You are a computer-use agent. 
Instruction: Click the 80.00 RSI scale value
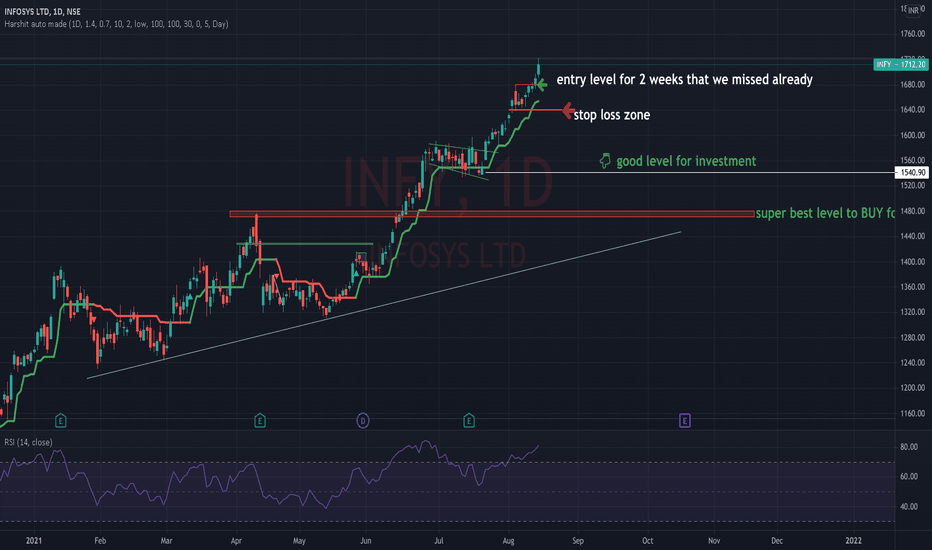tap(909, 447)
